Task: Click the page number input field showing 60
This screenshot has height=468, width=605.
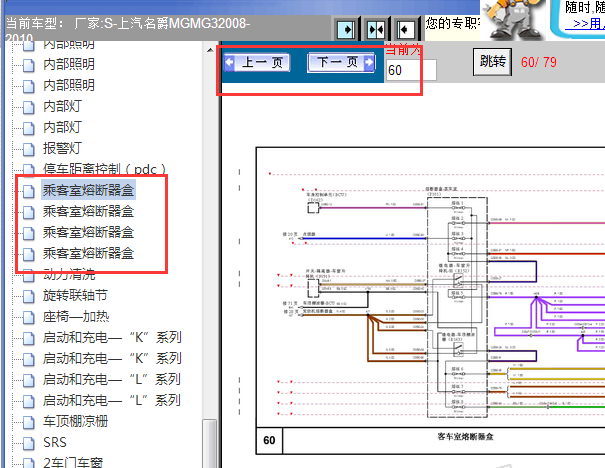Action: tap(411, 70)
